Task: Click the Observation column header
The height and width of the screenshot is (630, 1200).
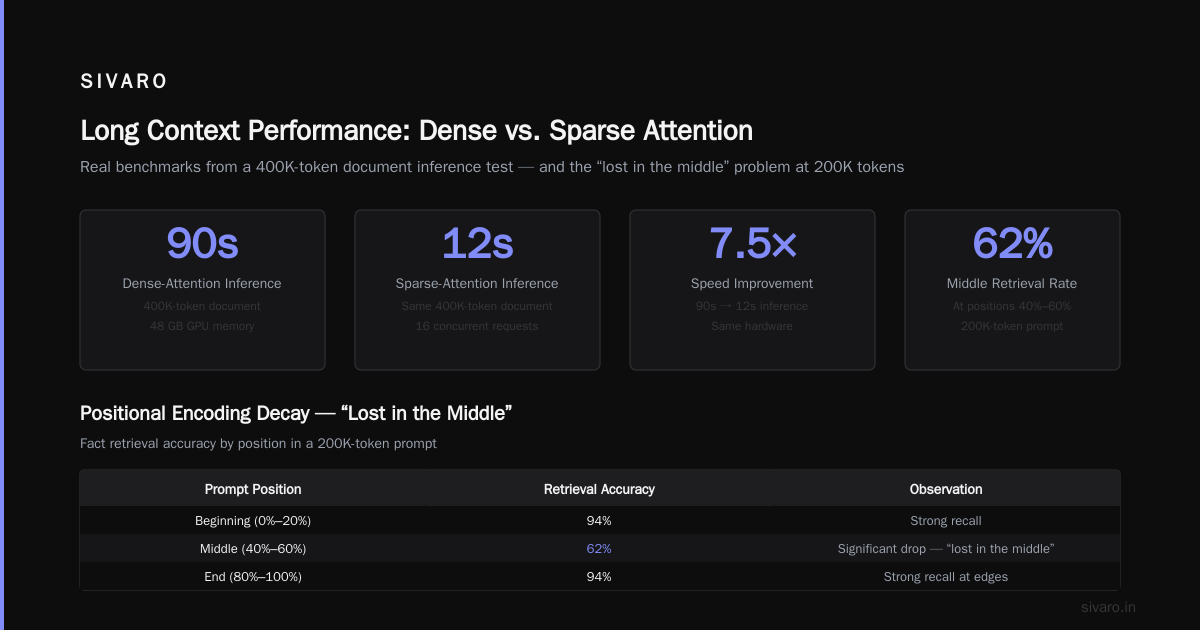Action: (946, 489)
